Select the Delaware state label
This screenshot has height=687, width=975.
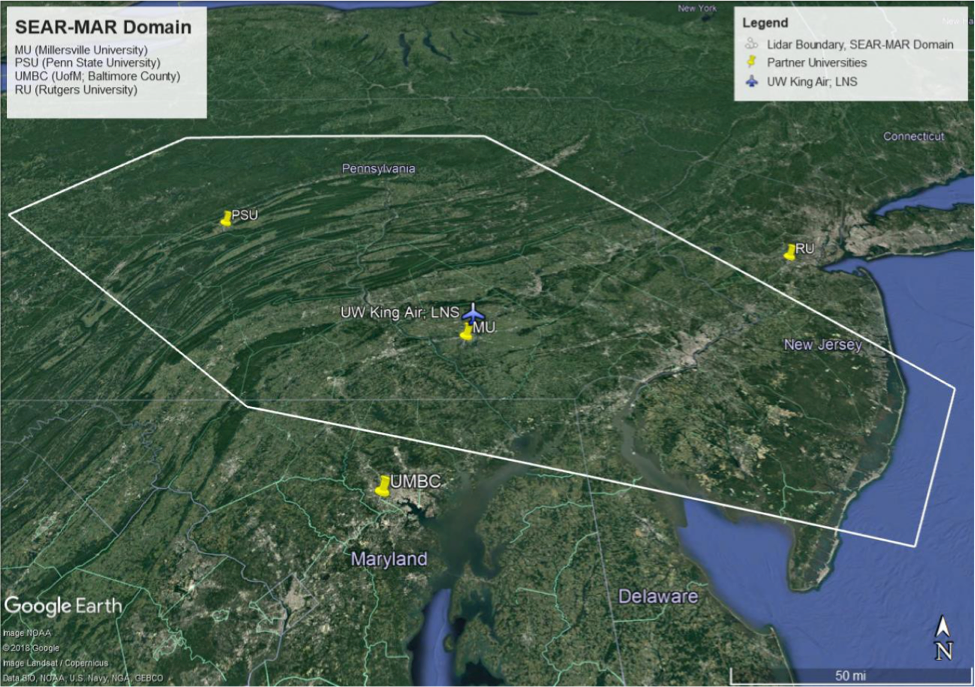click(656, 597)
